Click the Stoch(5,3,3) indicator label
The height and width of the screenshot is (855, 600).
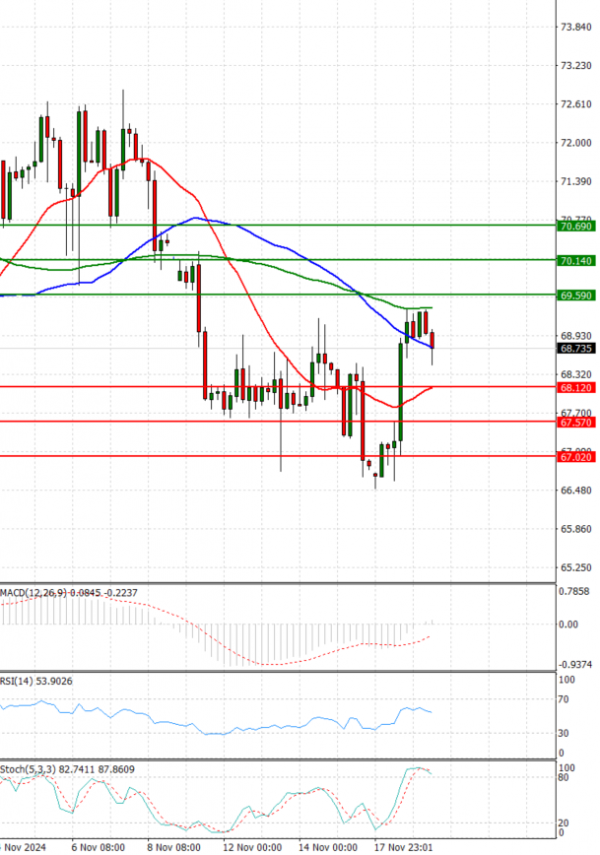(x=67, y=769)
